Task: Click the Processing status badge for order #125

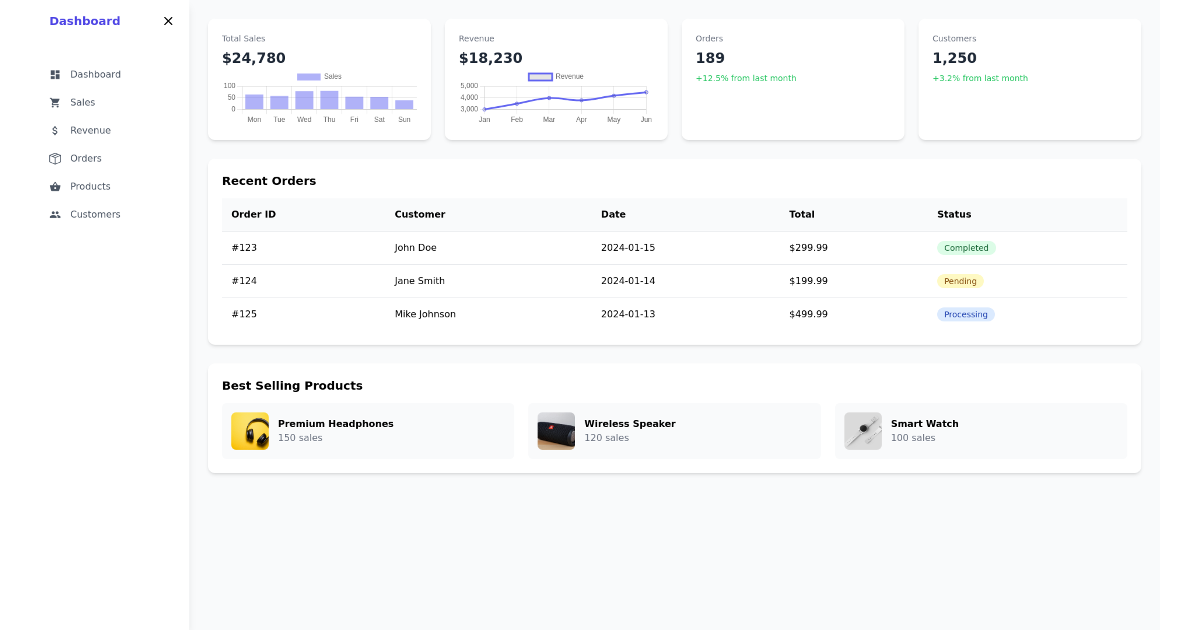Action: coord(965,314)
